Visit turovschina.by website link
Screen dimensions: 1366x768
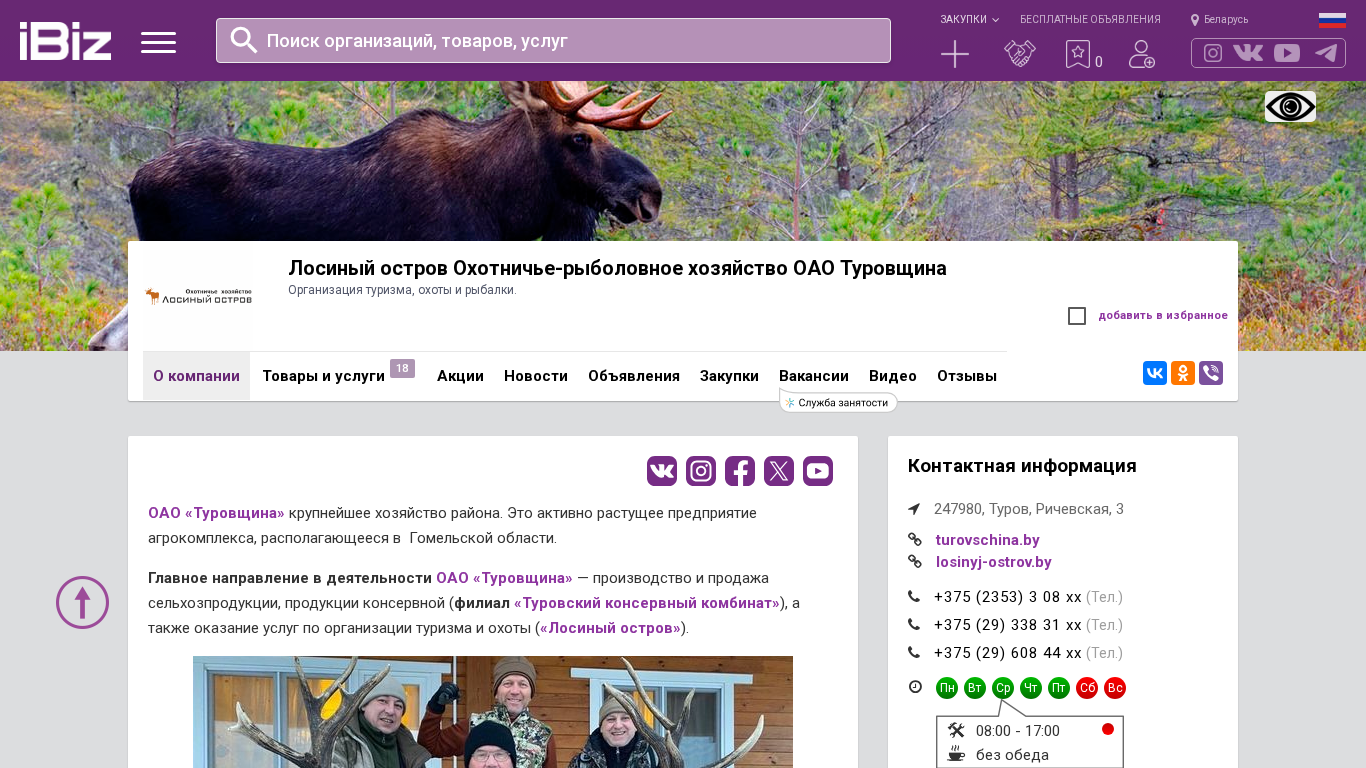coord(987,540)
